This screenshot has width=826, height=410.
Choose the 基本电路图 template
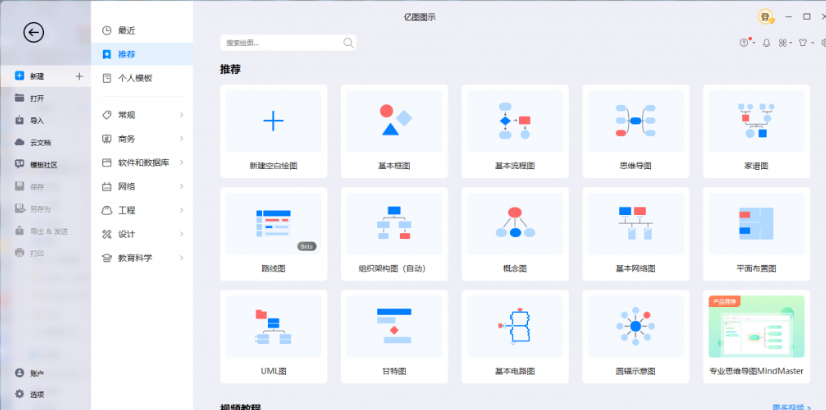tap(515, 337)
